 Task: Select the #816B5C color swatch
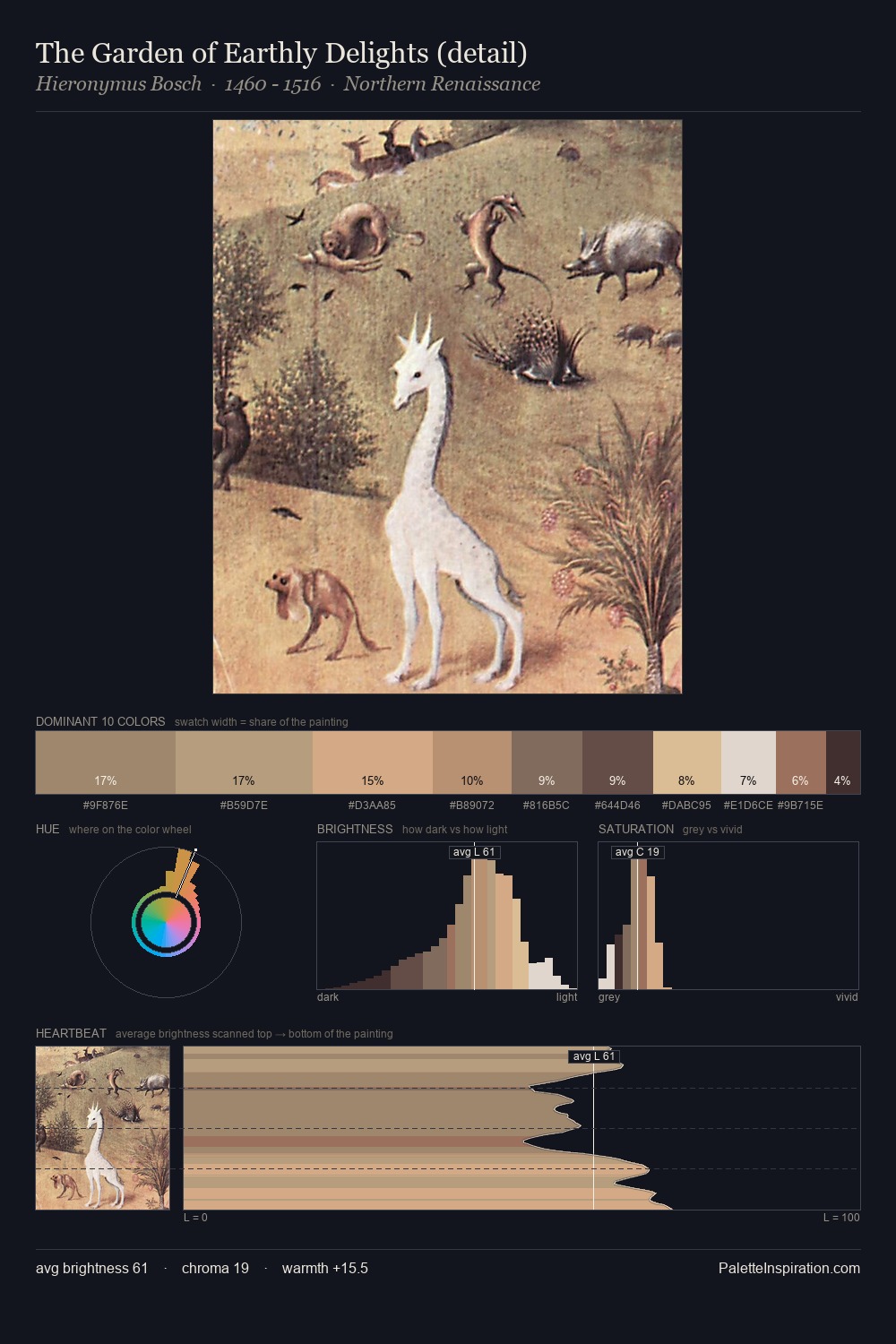point(547,762)
